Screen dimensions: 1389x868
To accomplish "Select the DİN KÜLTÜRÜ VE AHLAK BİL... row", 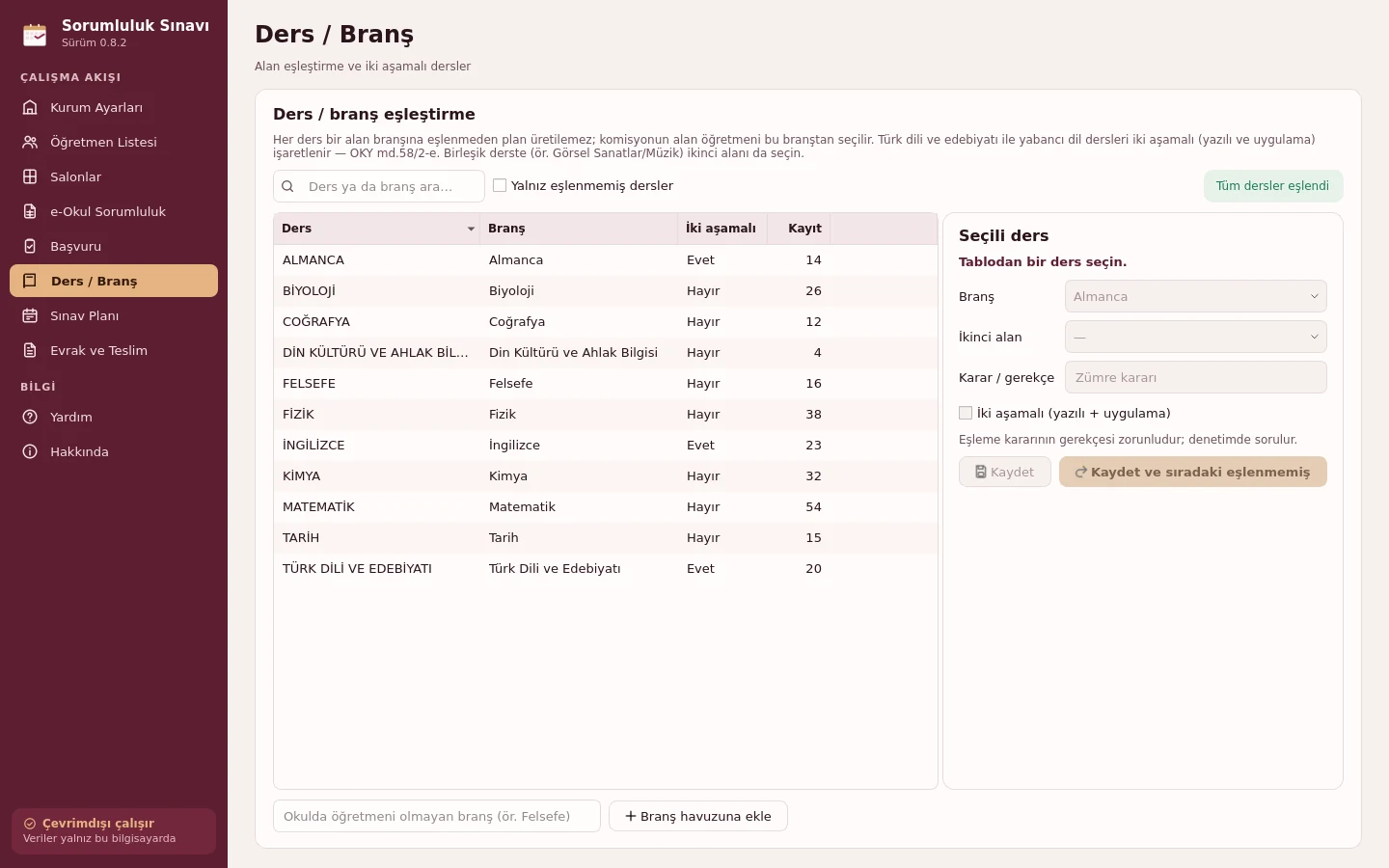I will click(x=606, y=352).
